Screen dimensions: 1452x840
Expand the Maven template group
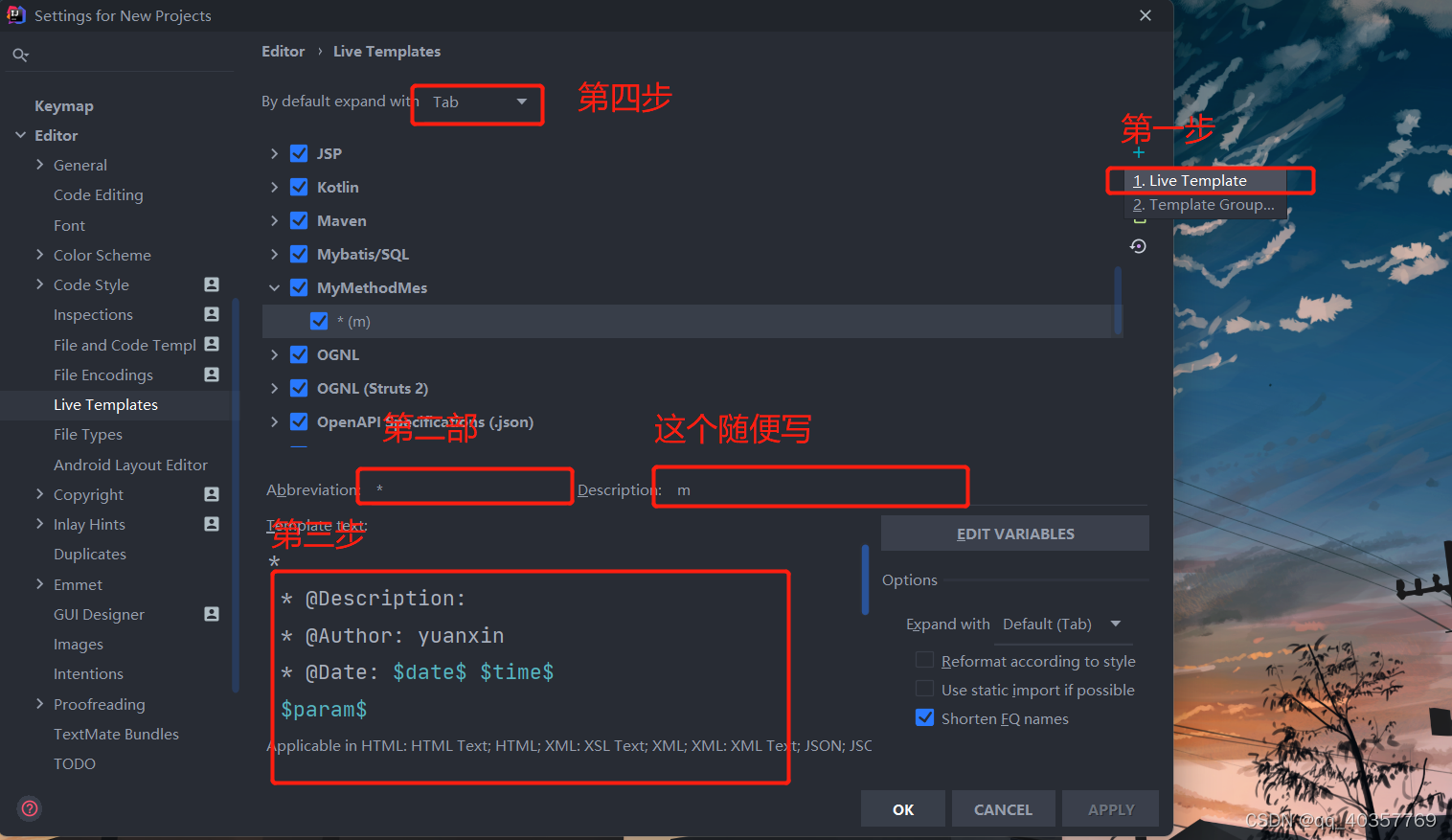(274, 220)
